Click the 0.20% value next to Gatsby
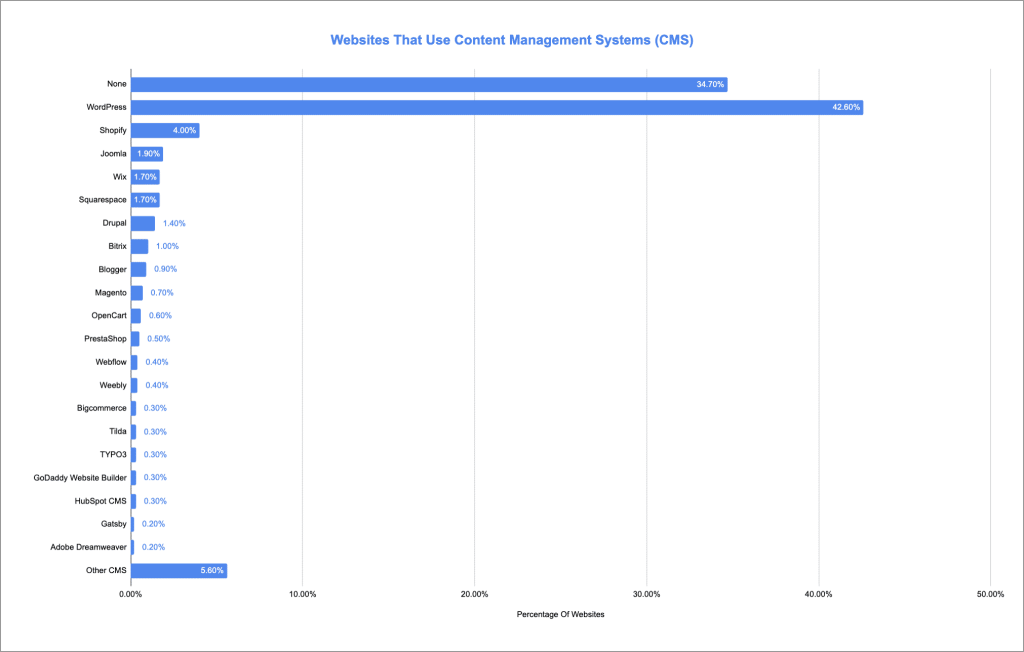Screen dimensions: 1024x652 tap(153, 524)
